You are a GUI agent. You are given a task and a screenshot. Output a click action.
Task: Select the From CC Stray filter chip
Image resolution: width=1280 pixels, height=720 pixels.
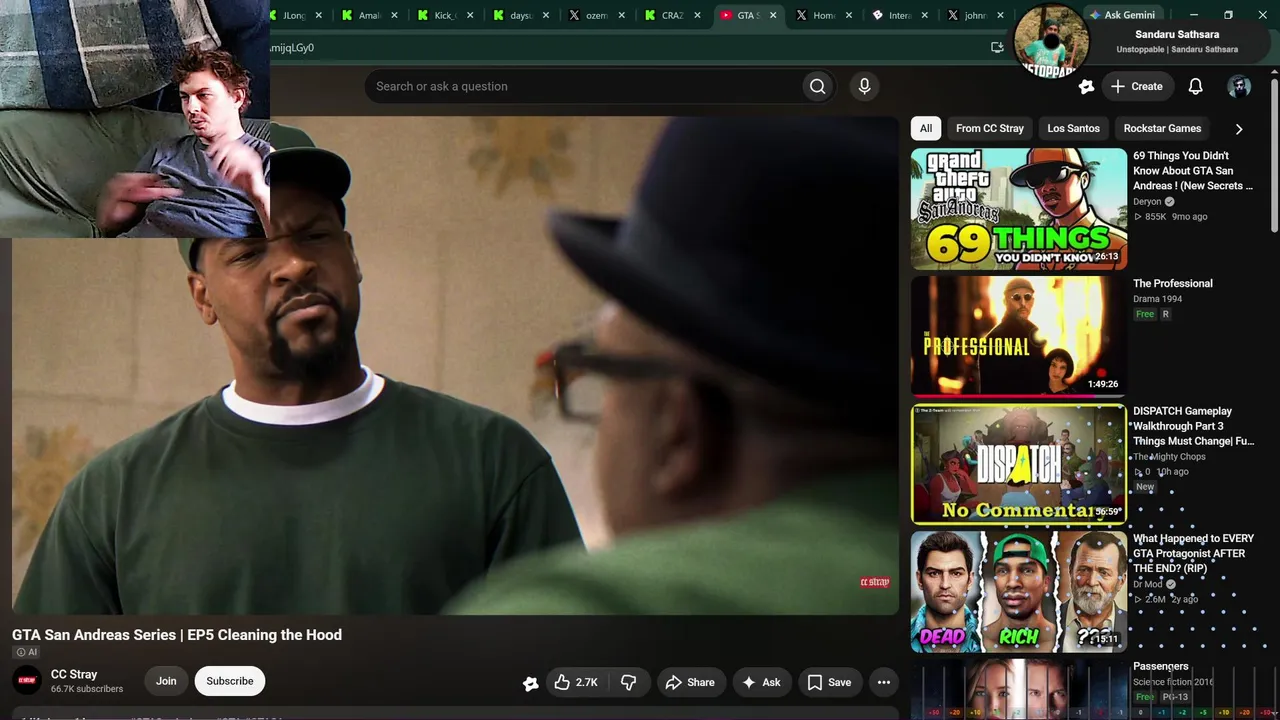(990, 128)
